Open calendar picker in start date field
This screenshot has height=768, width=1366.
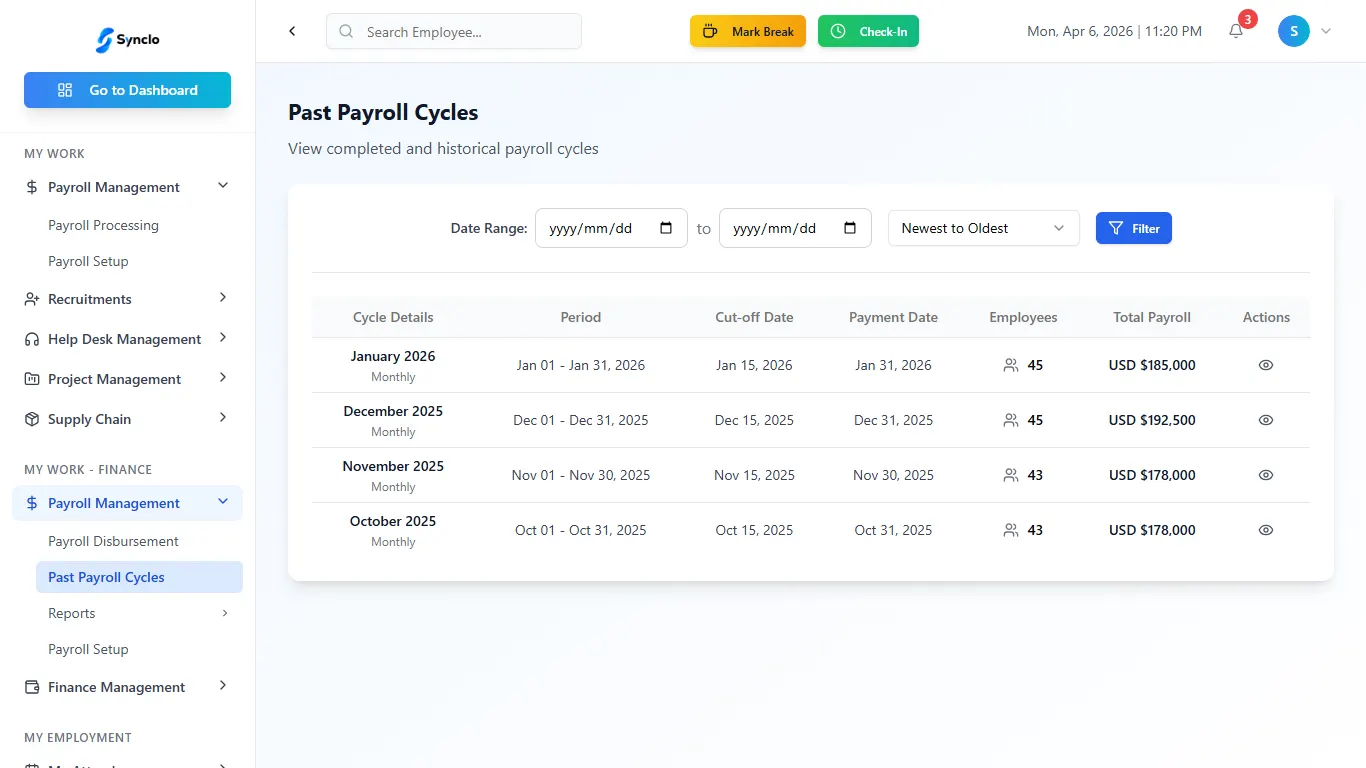[x=666, y=228]
